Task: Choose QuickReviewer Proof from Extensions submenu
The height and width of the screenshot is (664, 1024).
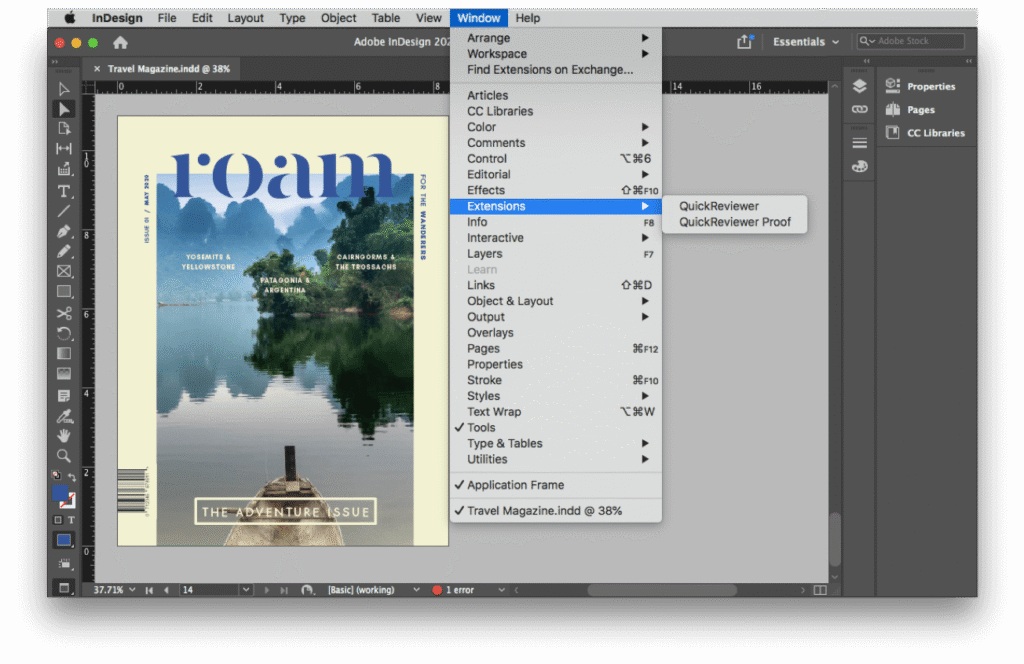Action: [734, 222]
